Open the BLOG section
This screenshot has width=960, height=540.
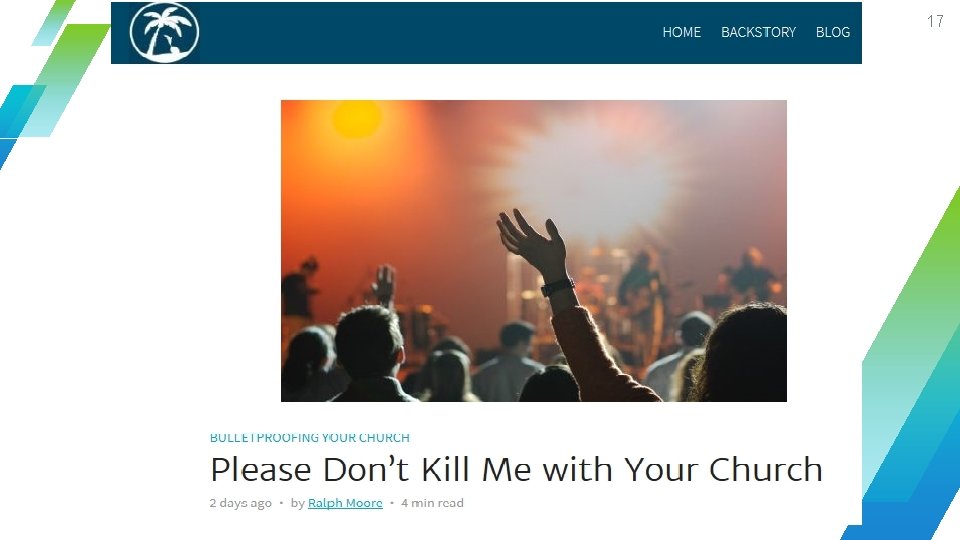pyautogui.click(x=833, y=32)
